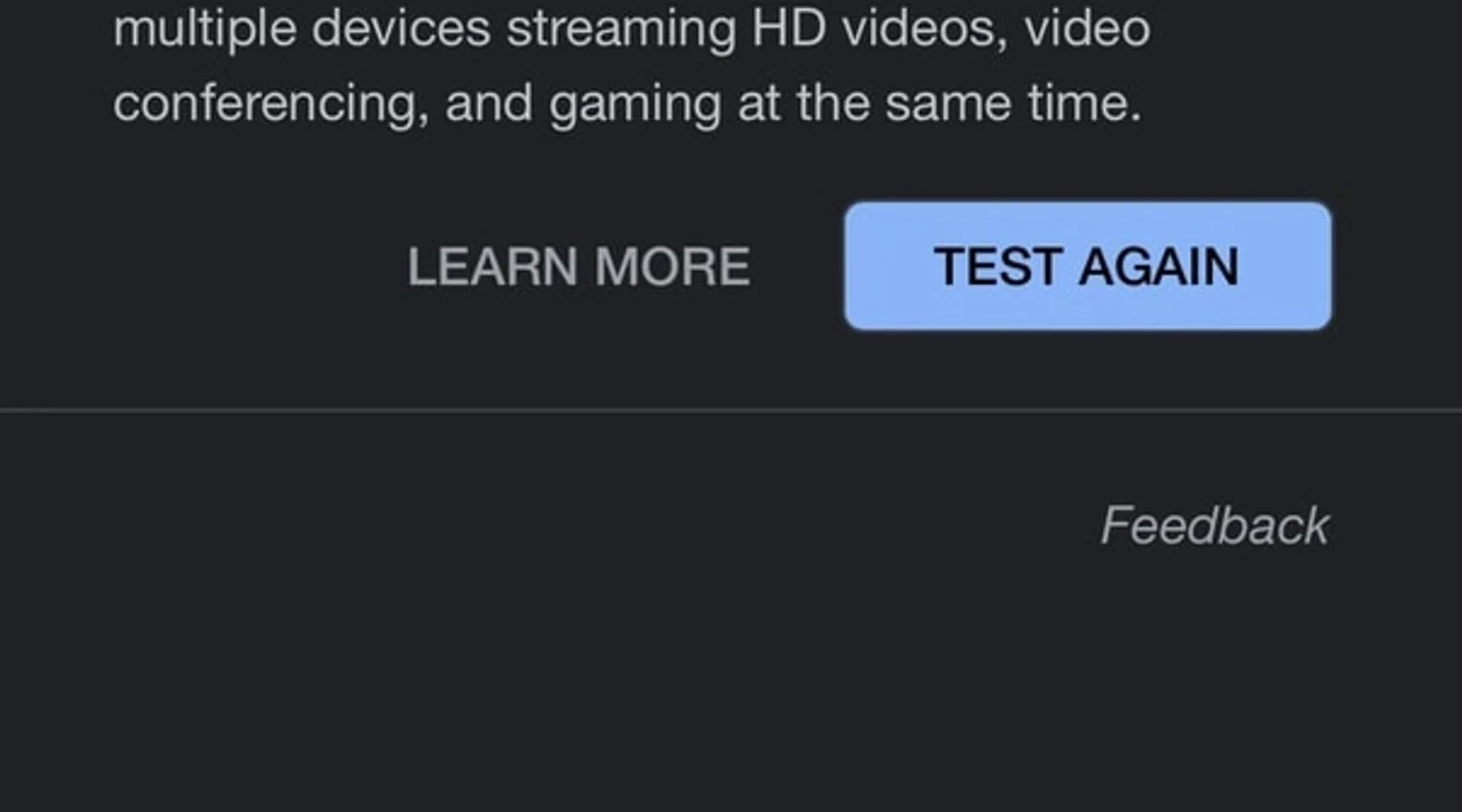
Task: Click the word 'MORE' in LEARN MORE
Action: (x=672, y=266)
